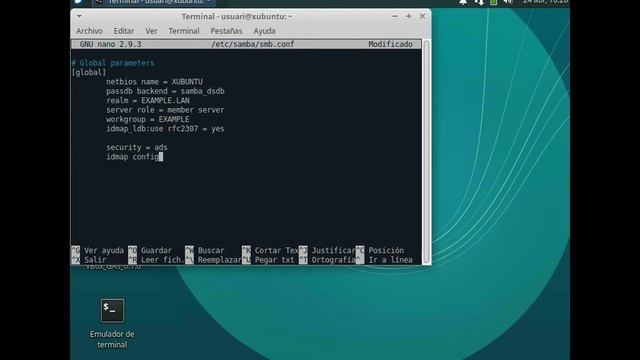This screenshot has height=360, width=640.
Task: Select the Terminal taskbar window button
Action: click(154, 2)
